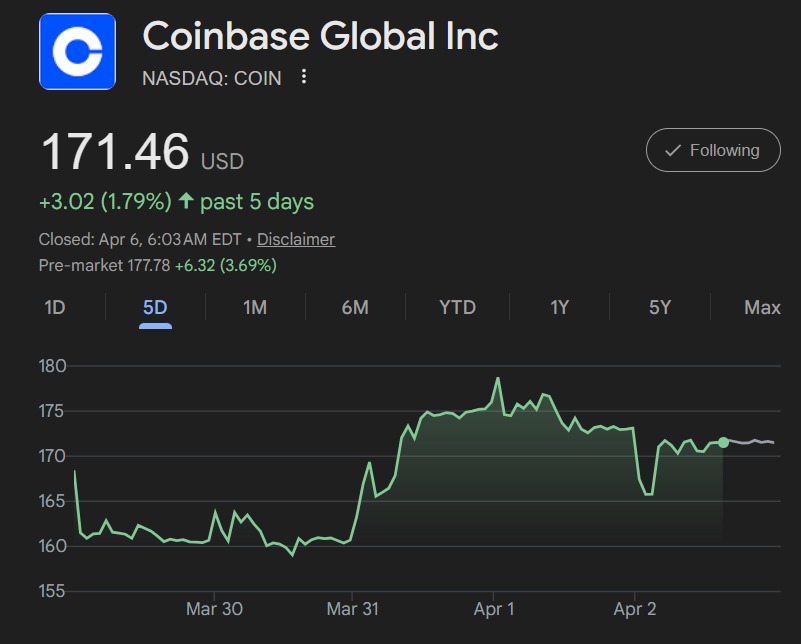The height and width of the screenshot is (644, 801).
Task: Open the Max chart period
Action: coord(761,307)
